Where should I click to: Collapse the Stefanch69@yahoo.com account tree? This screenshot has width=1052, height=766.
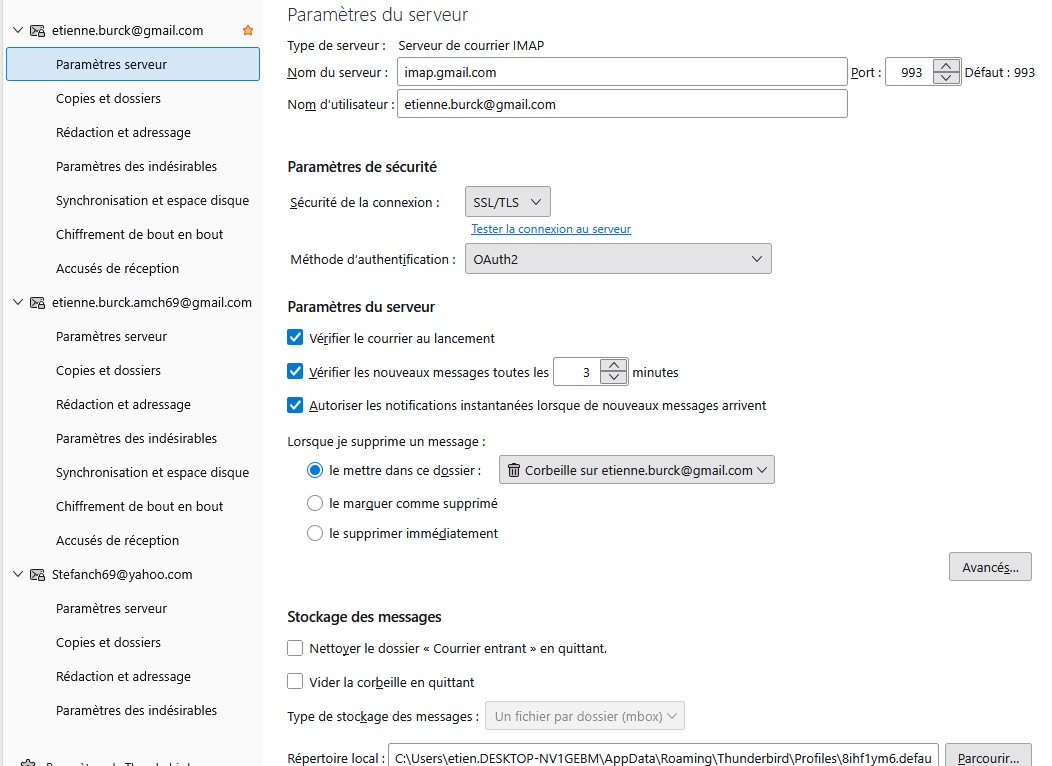(x=18, y=574)
